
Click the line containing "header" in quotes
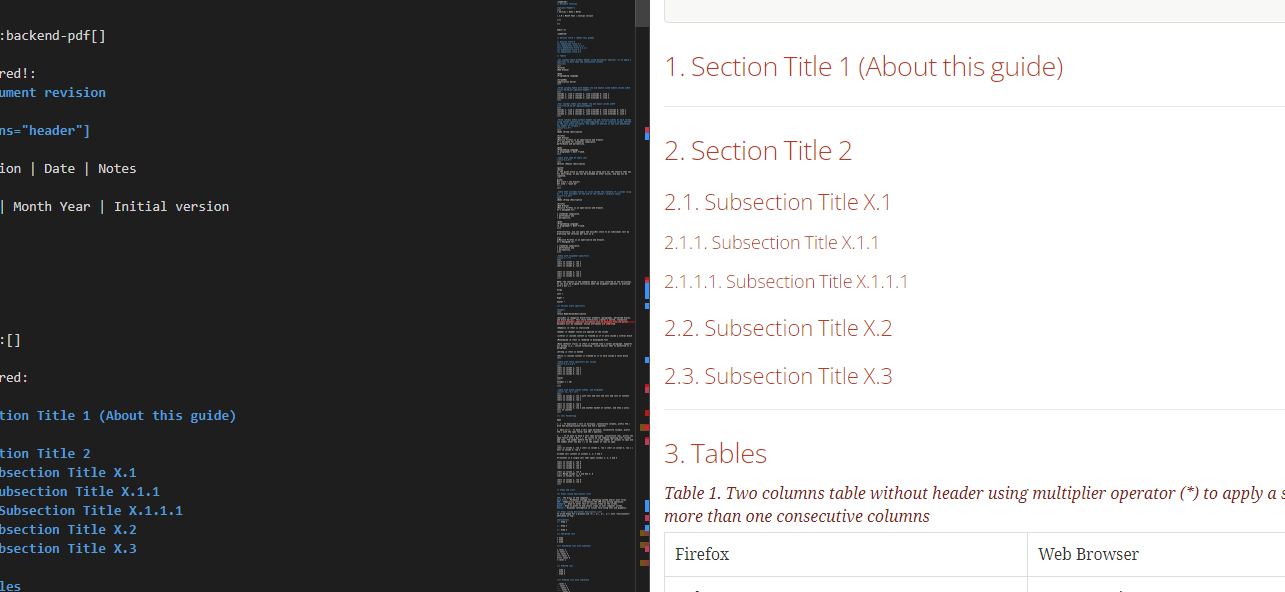pyautogui.click(x=45, y=130)
